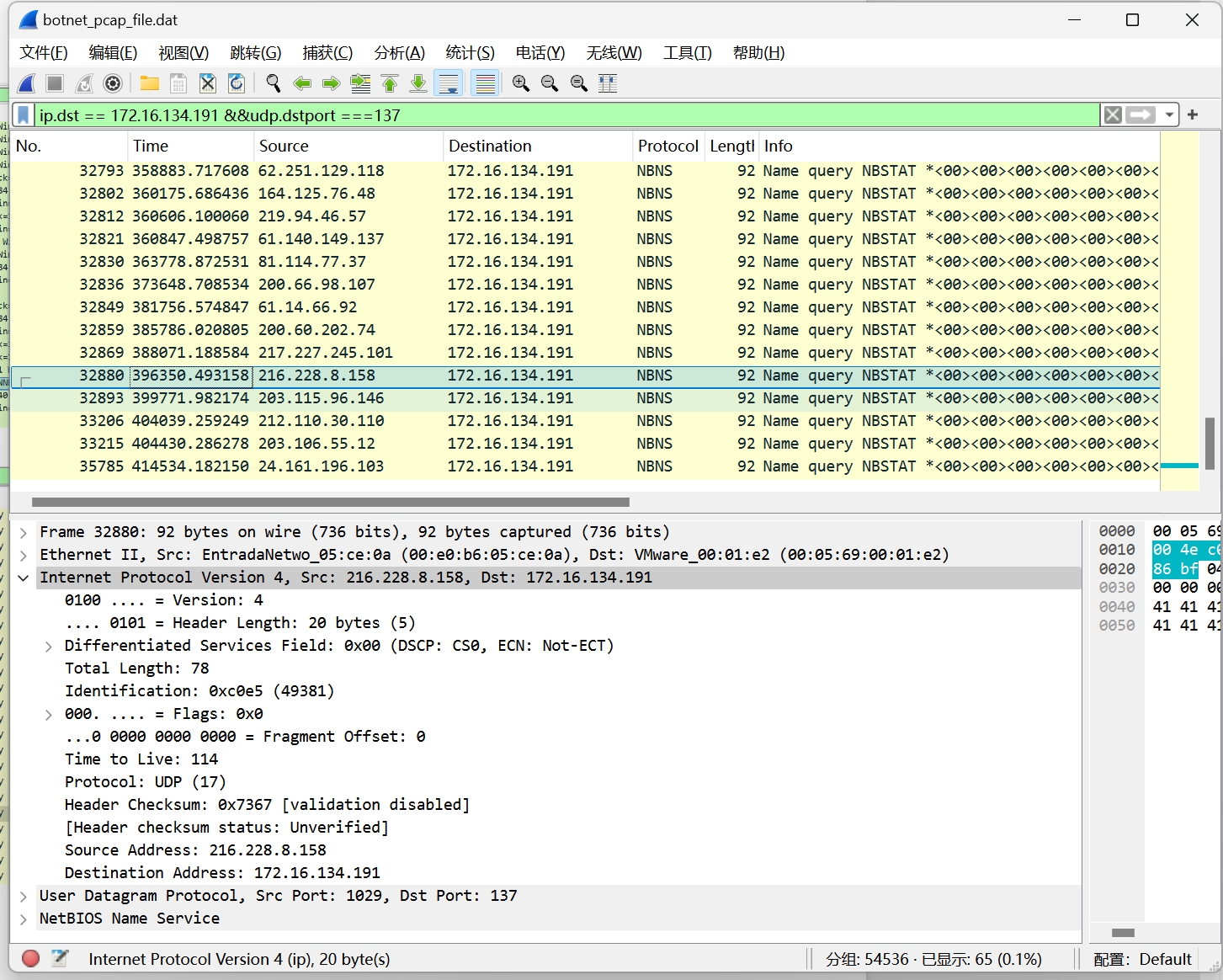The height and width of the screenshot is (980, 1223).
Task: Expand the User Datagram Protocol section
Action: (24, 896)
